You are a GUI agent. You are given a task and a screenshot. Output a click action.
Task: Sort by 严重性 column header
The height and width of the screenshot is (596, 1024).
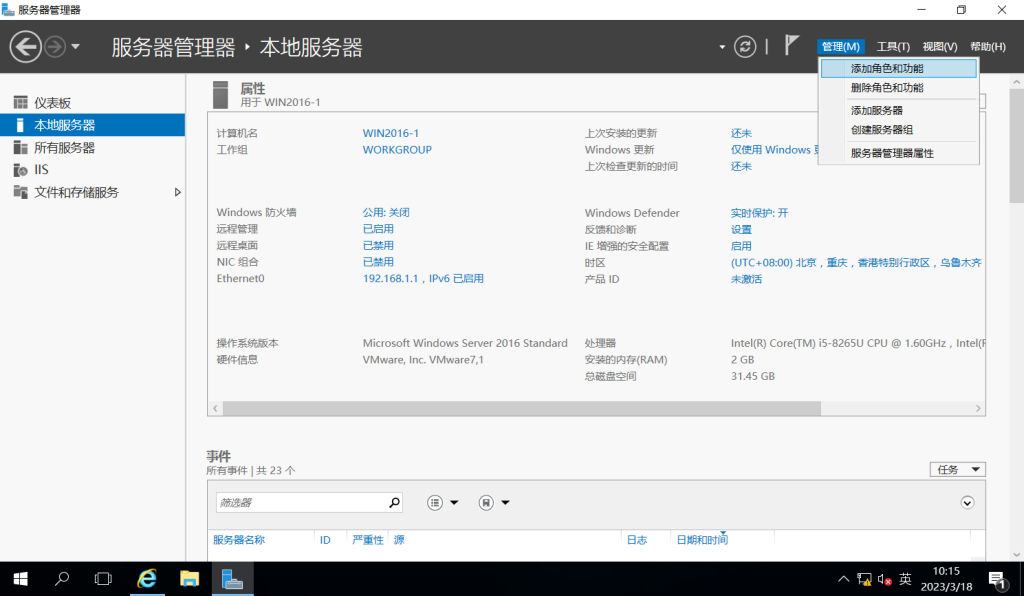click(368, 540)
